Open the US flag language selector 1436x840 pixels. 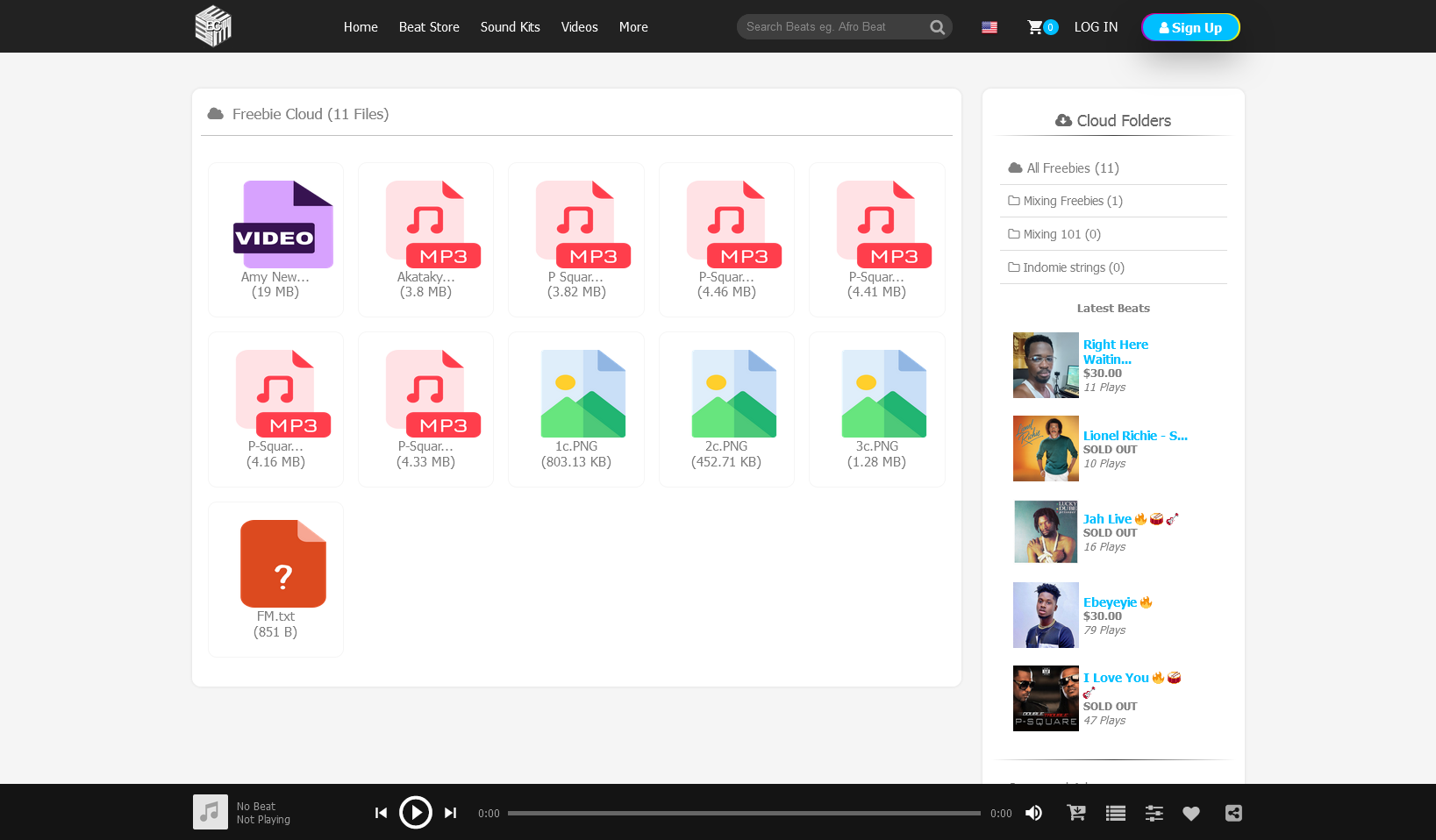click(x=989, y=27)
